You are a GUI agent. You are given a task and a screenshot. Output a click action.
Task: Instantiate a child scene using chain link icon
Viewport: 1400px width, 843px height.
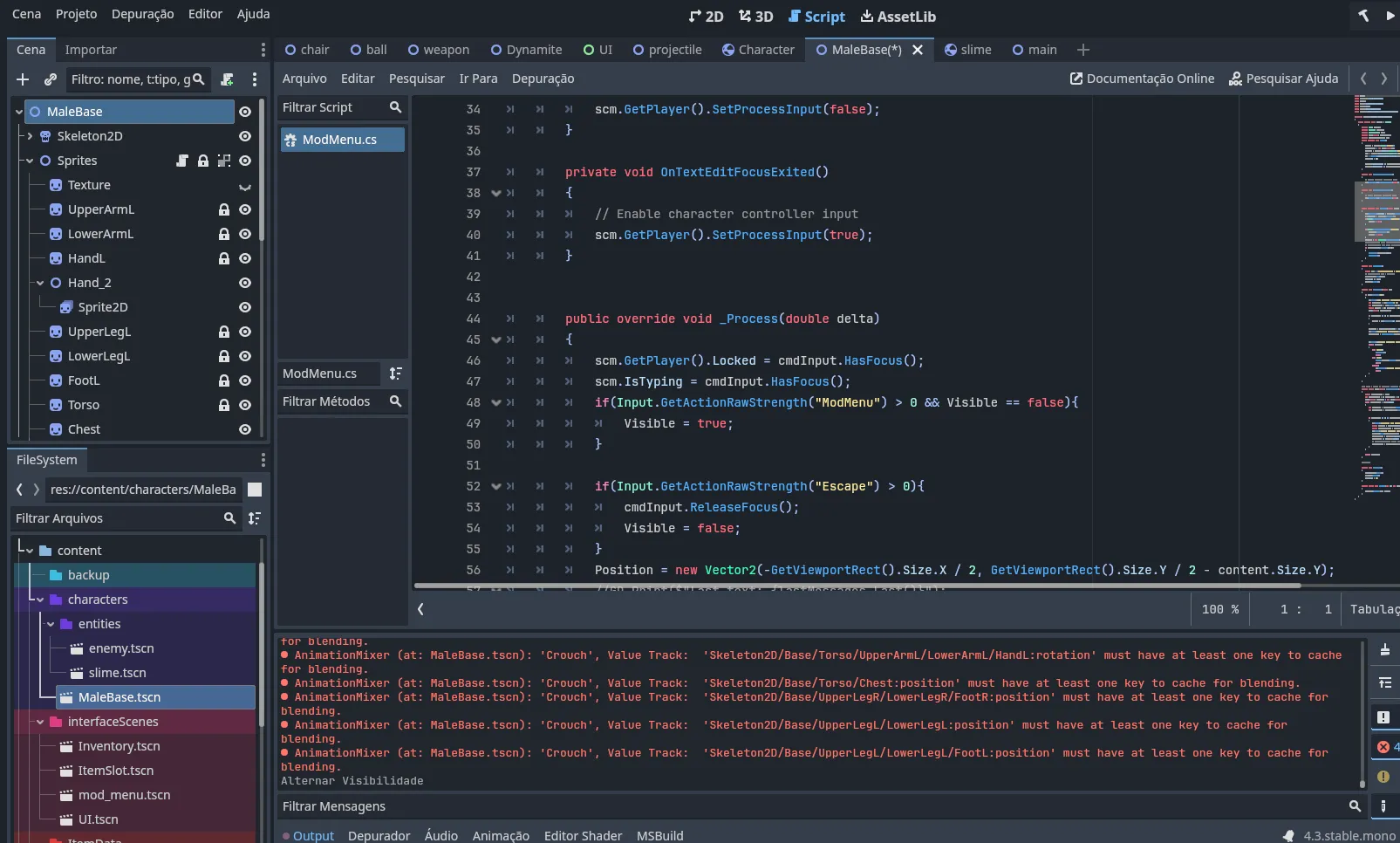(50, 79)
